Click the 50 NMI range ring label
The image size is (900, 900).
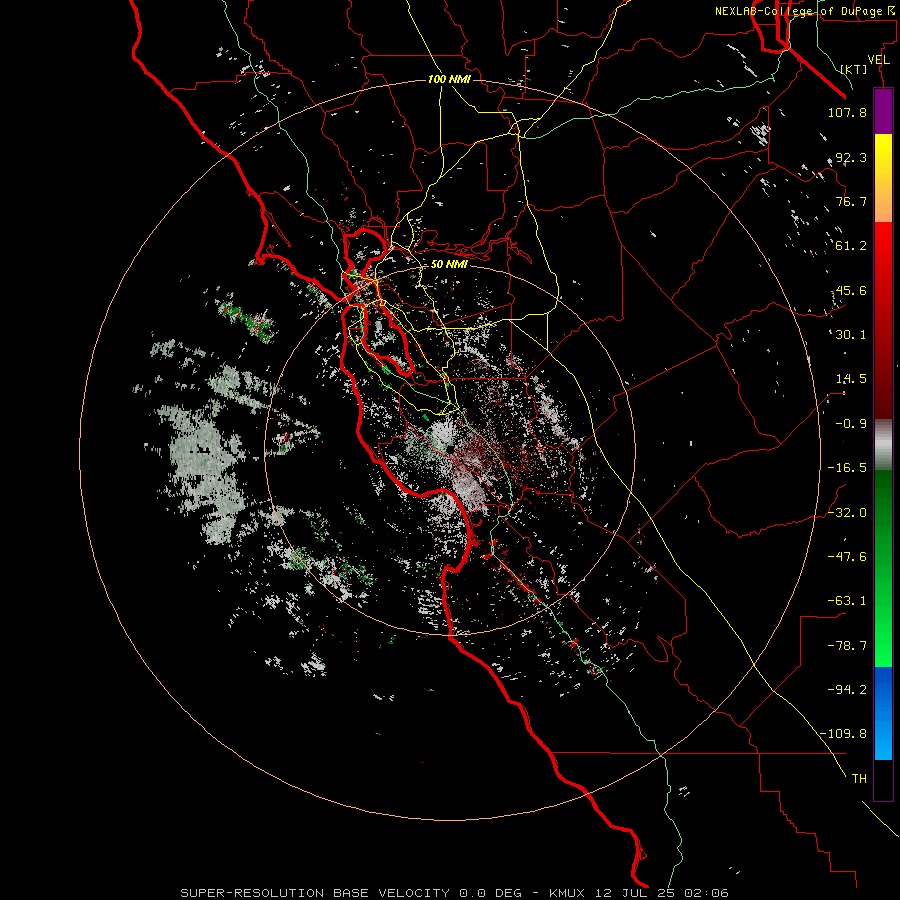pyautogui.click(x=449, y=264)
